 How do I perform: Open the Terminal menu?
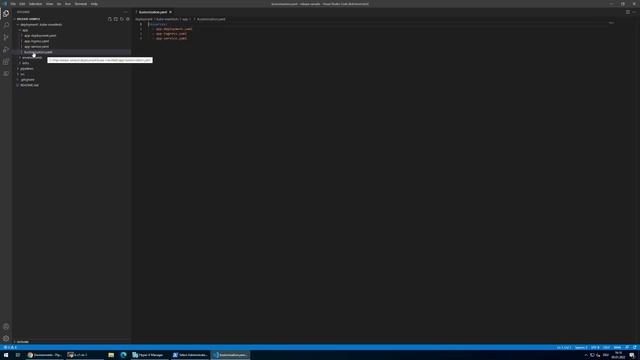coord(81,4)
